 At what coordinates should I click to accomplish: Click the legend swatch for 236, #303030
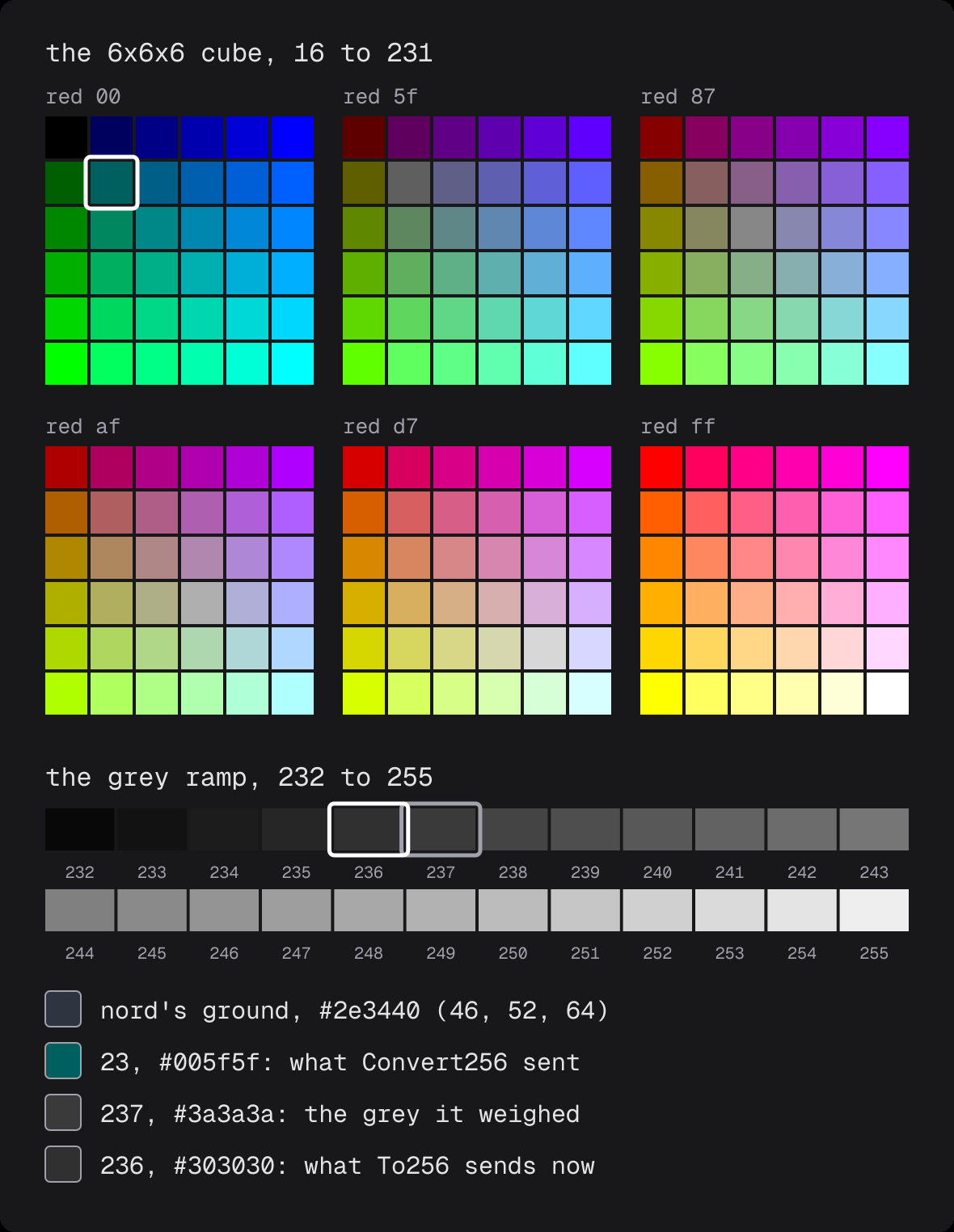click(x=63, y=1164)
